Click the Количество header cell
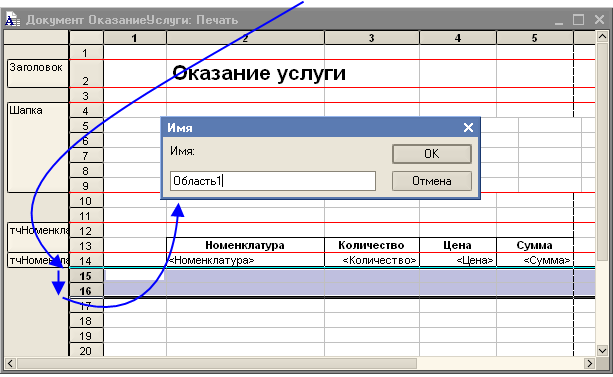This screenshot has width=613, height=377. click(371, 245)
